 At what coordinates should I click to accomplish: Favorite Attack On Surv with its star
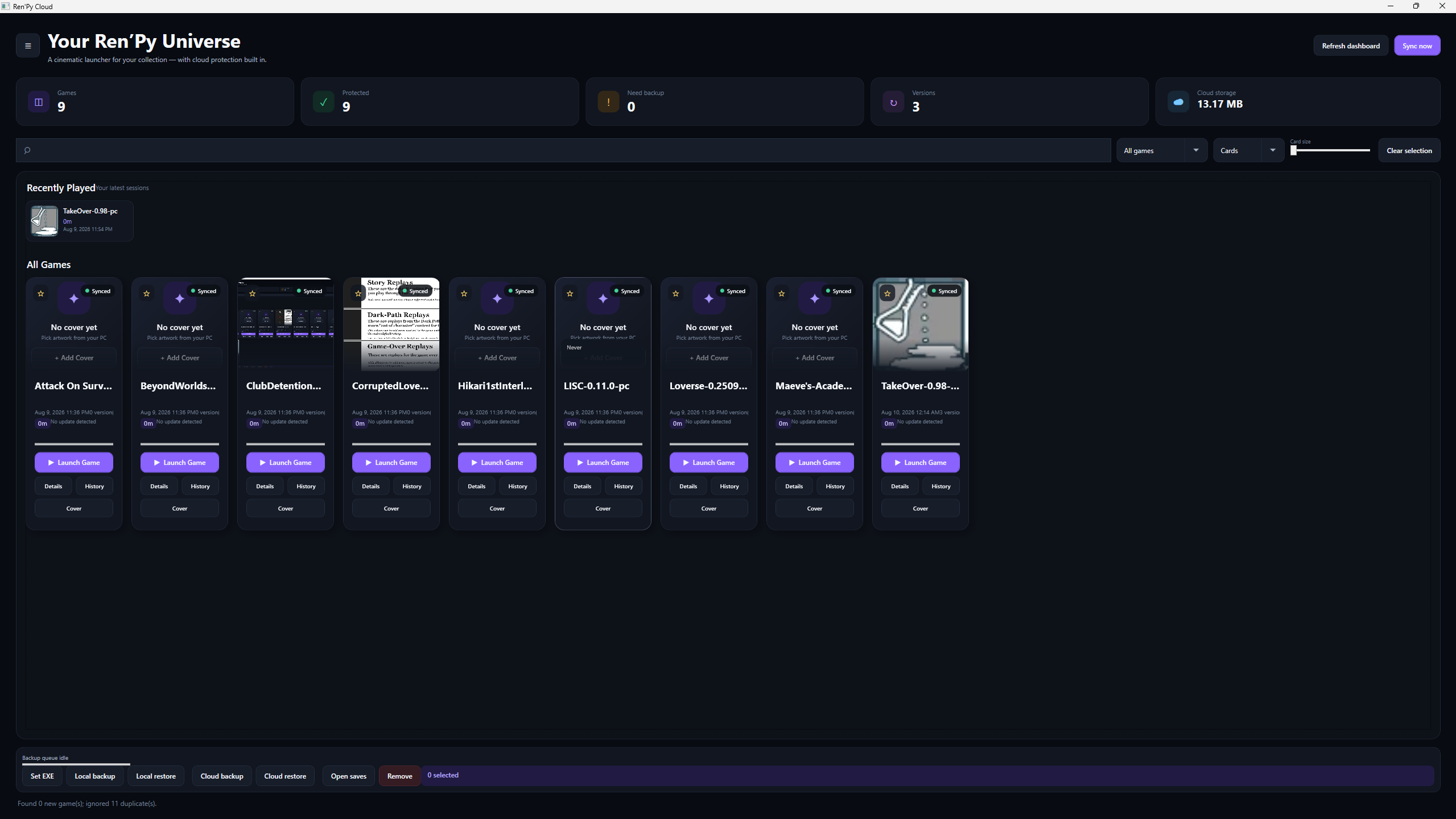point(41,294)
